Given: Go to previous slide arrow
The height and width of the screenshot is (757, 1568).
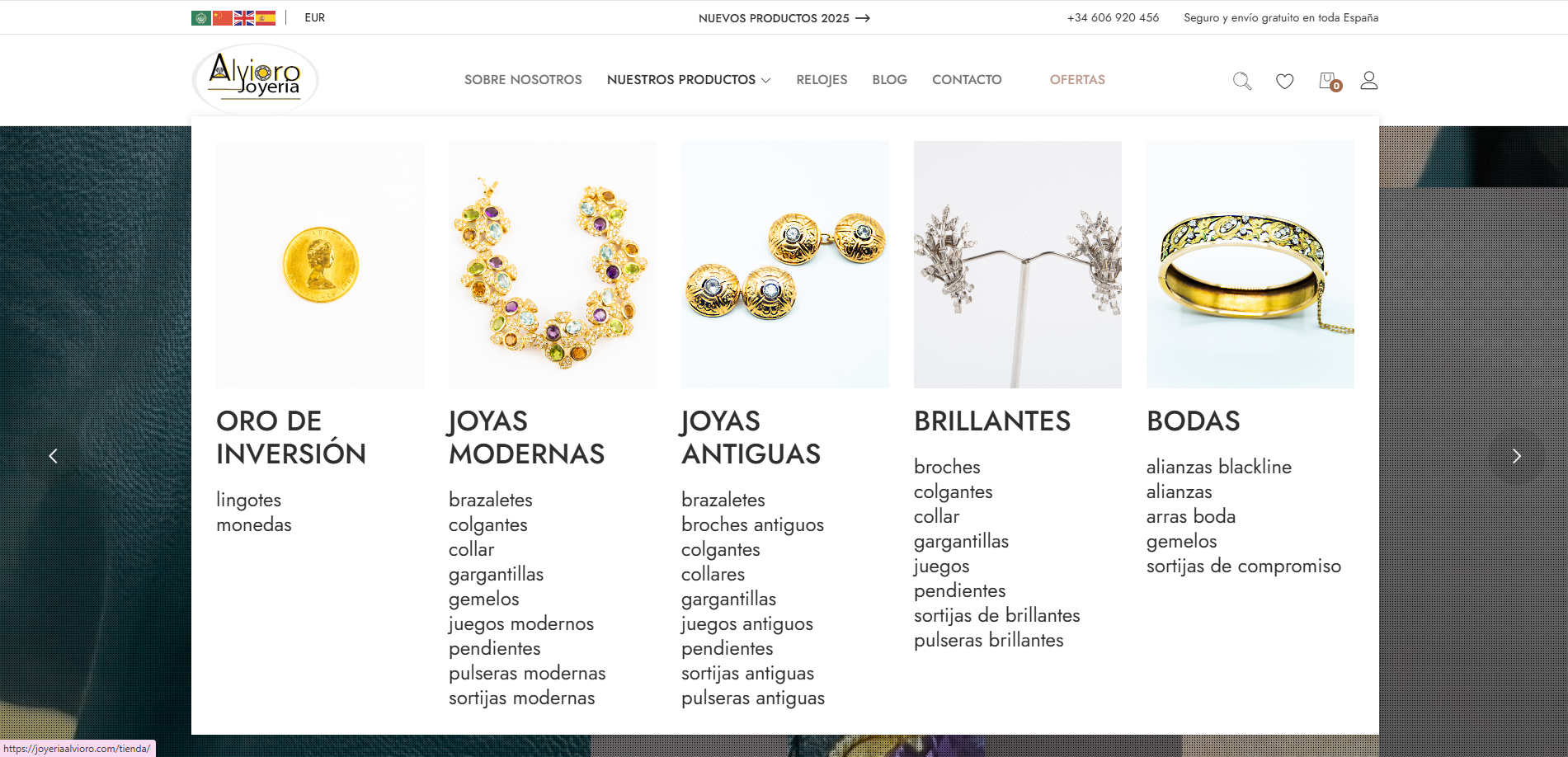Looking at the screenshot, I should 53,456.
